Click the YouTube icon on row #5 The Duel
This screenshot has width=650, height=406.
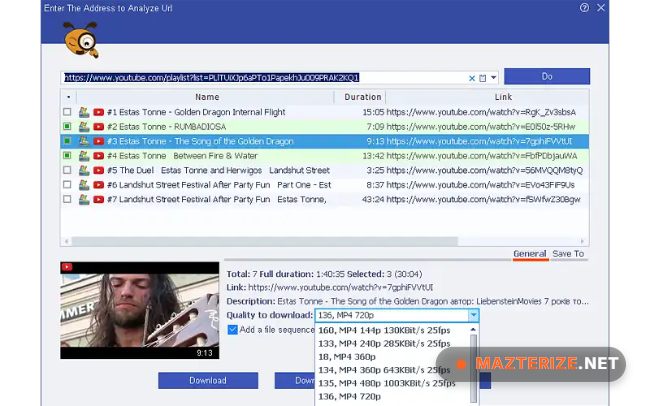[99, 170]
